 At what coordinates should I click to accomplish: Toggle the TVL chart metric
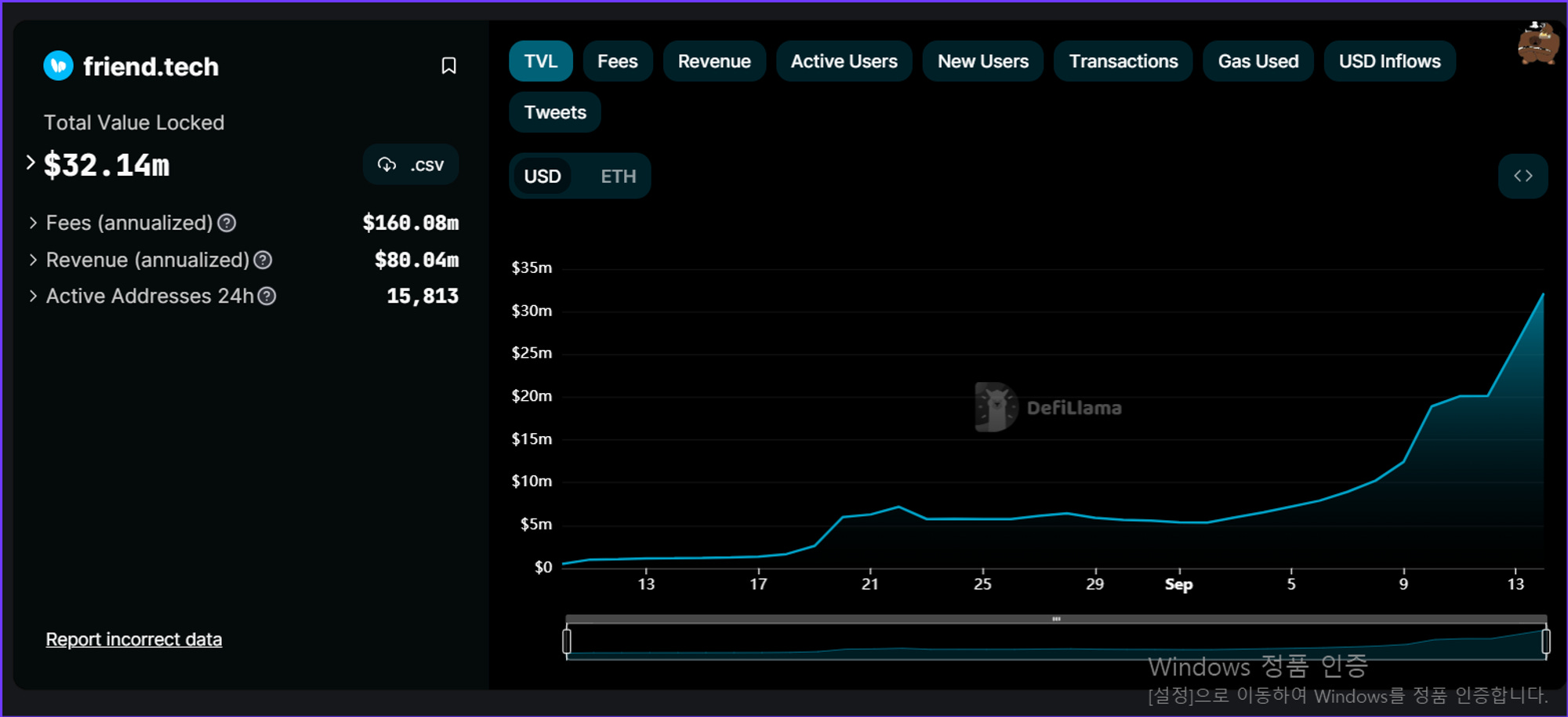541,61
